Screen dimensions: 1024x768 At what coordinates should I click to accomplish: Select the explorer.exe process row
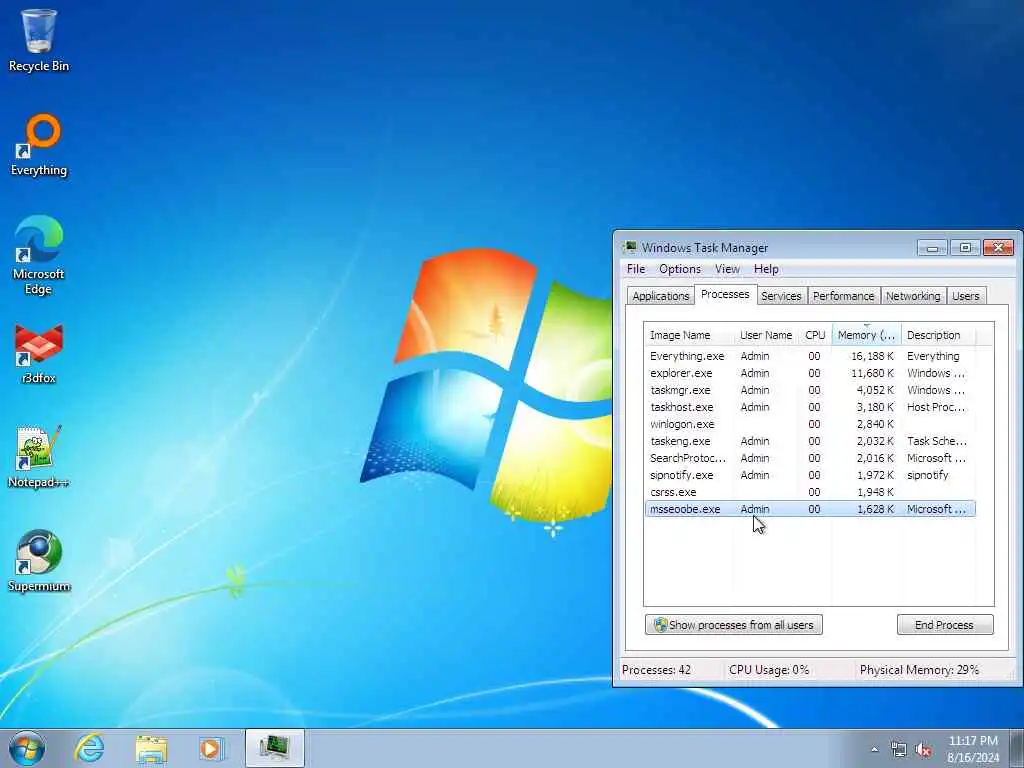click(x=810, y=373)
